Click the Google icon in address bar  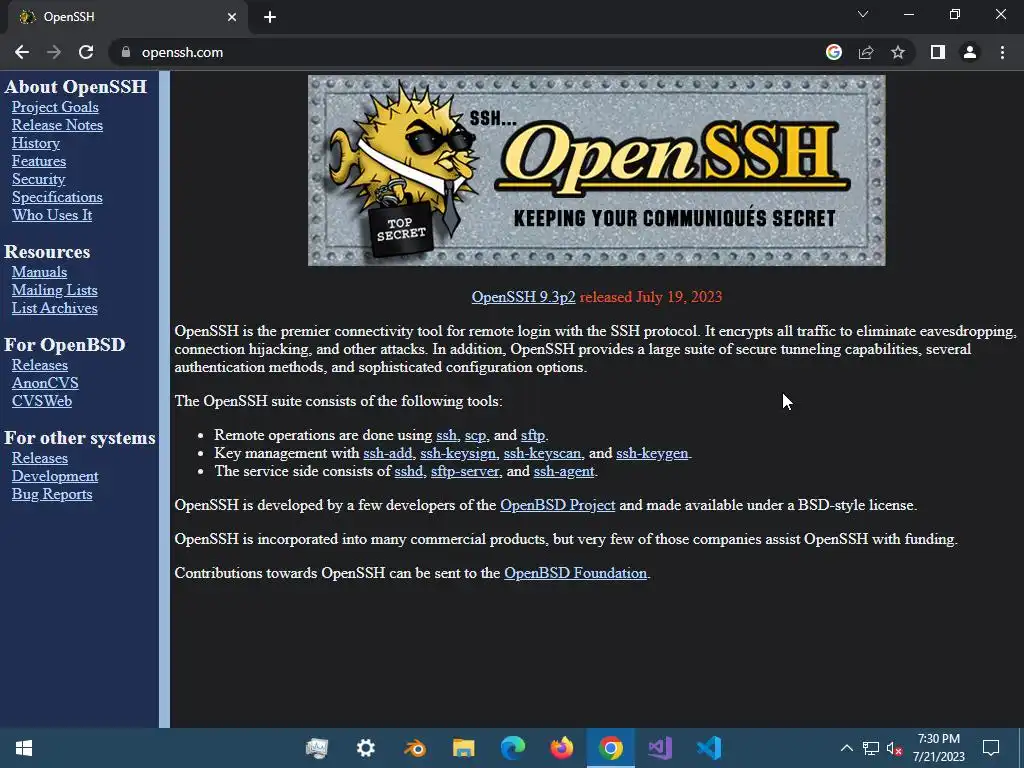(833, 52)
